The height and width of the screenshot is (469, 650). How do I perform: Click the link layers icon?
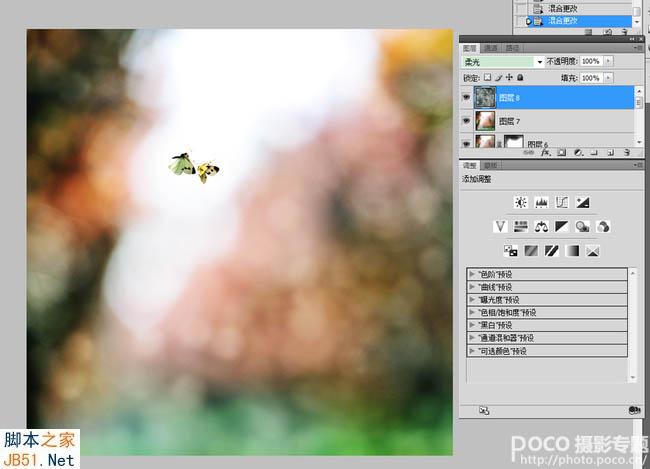529,153
